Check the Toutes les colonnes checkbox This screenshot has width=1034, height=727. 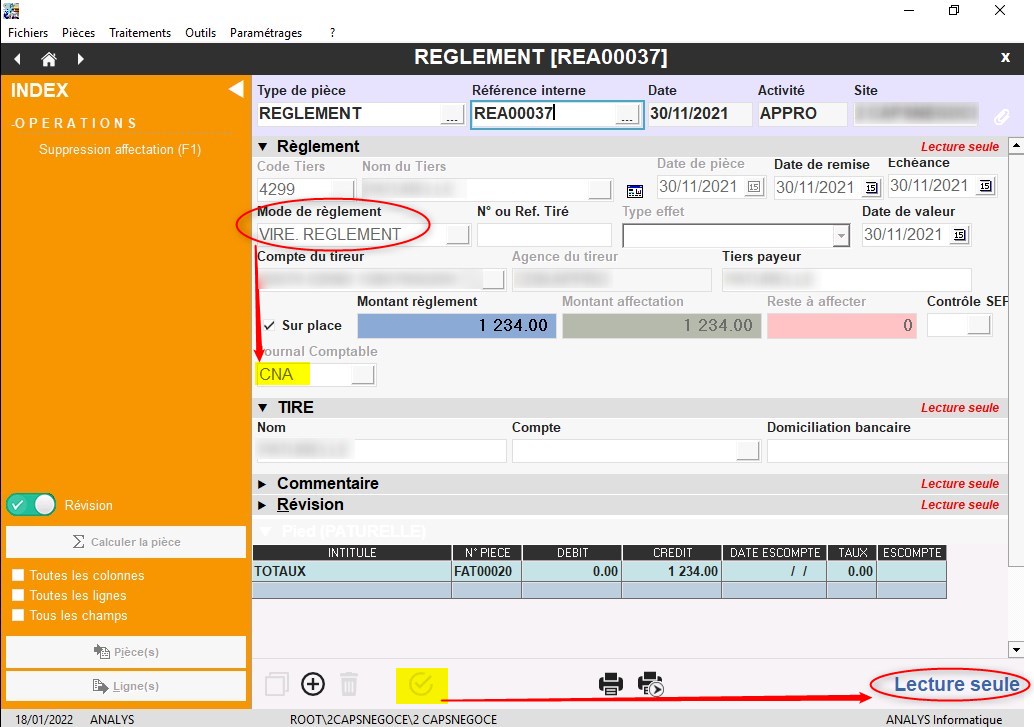(18, 576)
